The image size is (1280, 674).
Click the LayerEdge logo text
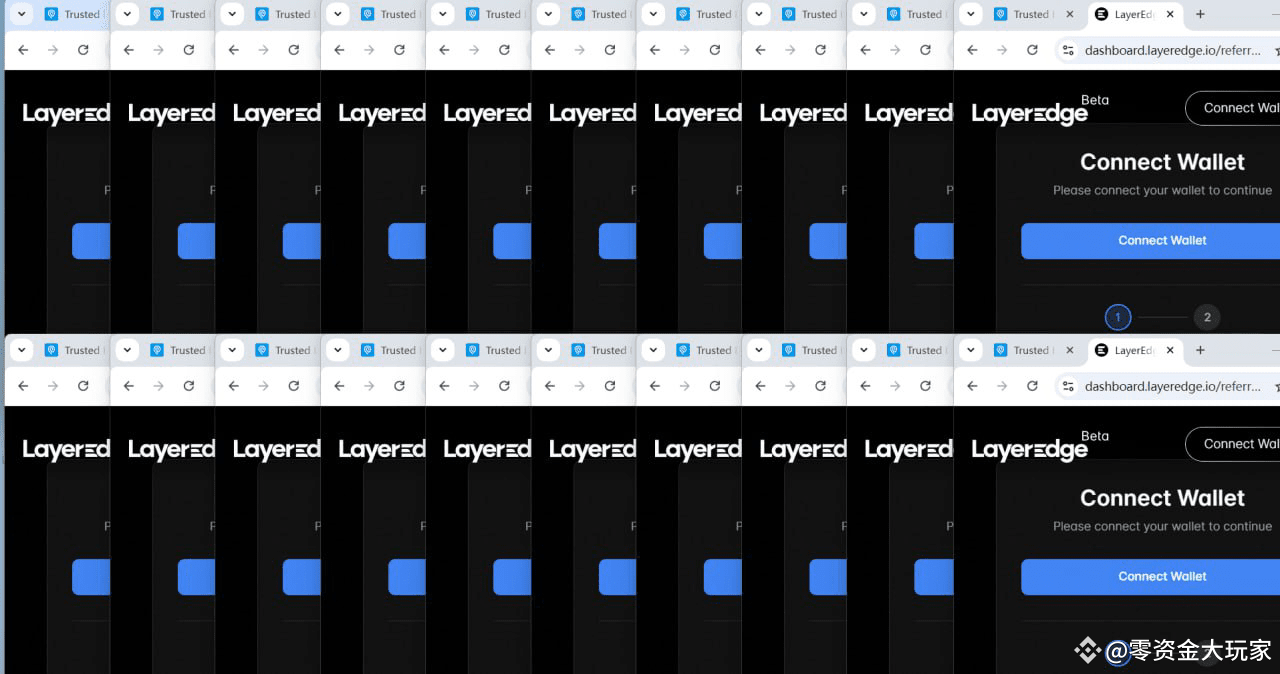[1028, 114]
